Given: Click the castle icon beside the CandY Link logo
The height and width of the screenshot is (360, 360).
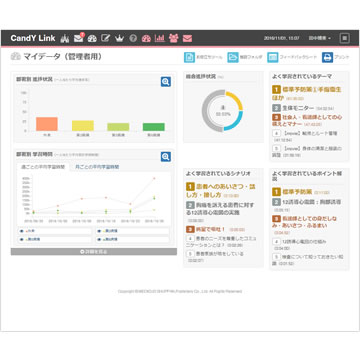Looking at the screenshot, I should (x=65, y=38).
